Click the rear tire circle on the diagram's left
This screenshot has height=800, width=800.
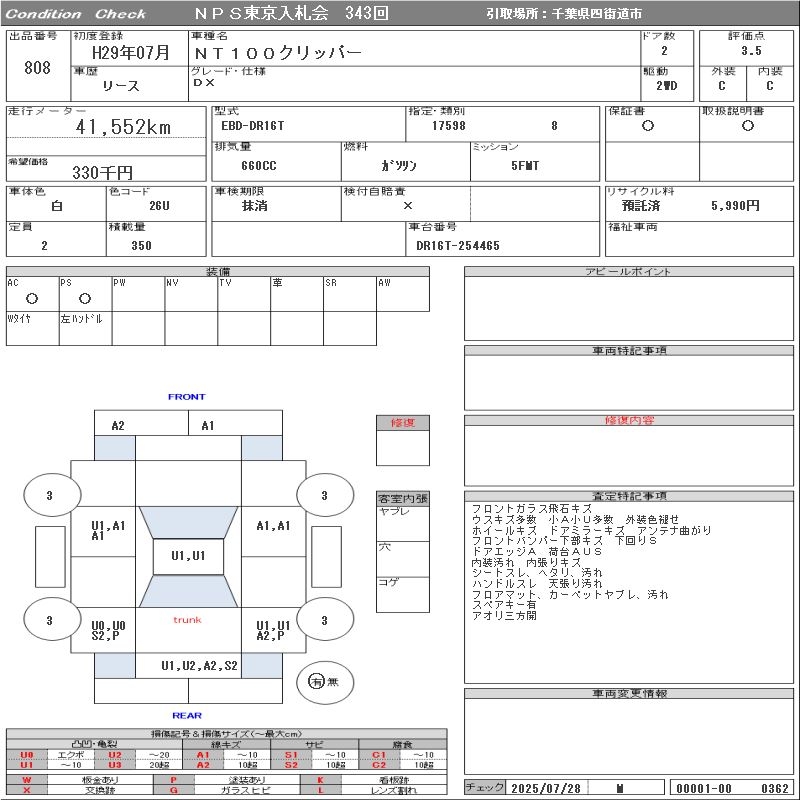tap(49, 620)
